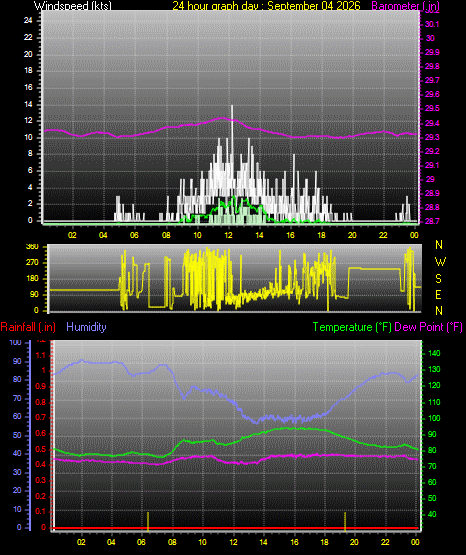Click the E compass direction letter
This screenshot has width=466, height=555.
pos(438,295)
